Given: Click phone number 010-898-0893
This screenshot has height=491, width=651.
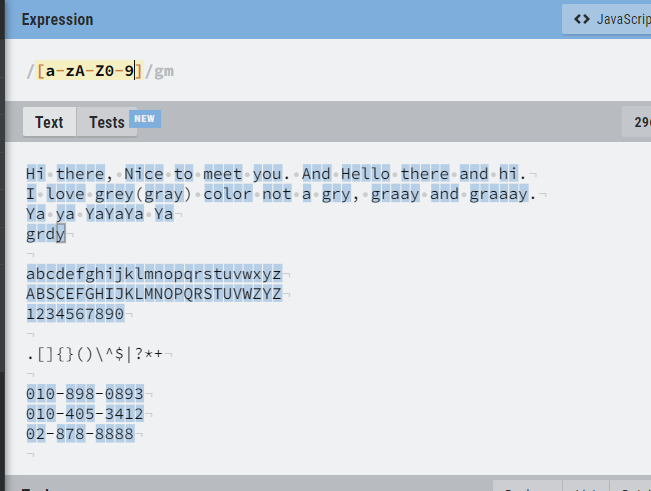Looking at the screenshot, I should (x=85, y=394).
